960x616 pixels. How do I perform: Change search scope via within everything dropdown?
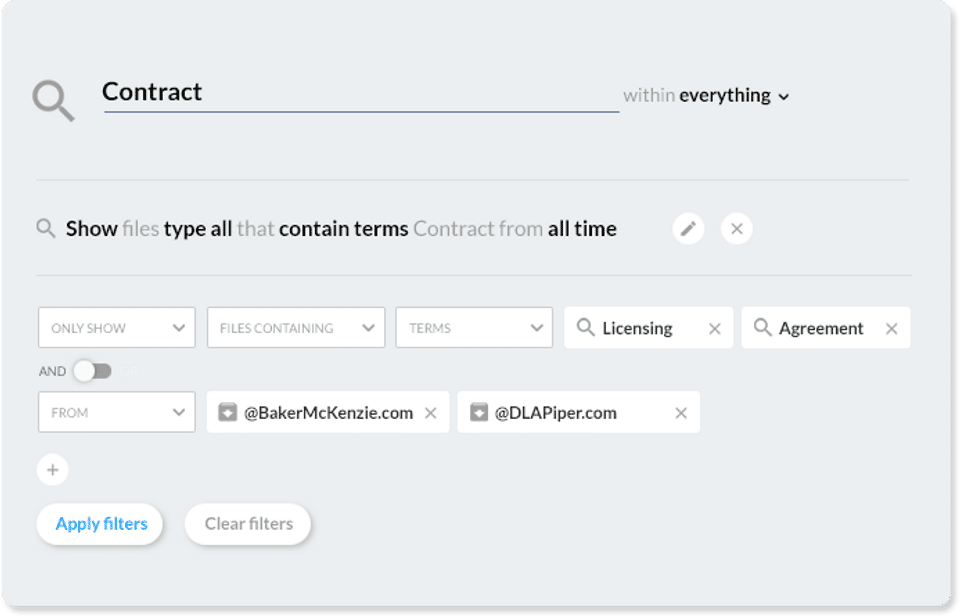pos(706,96)
